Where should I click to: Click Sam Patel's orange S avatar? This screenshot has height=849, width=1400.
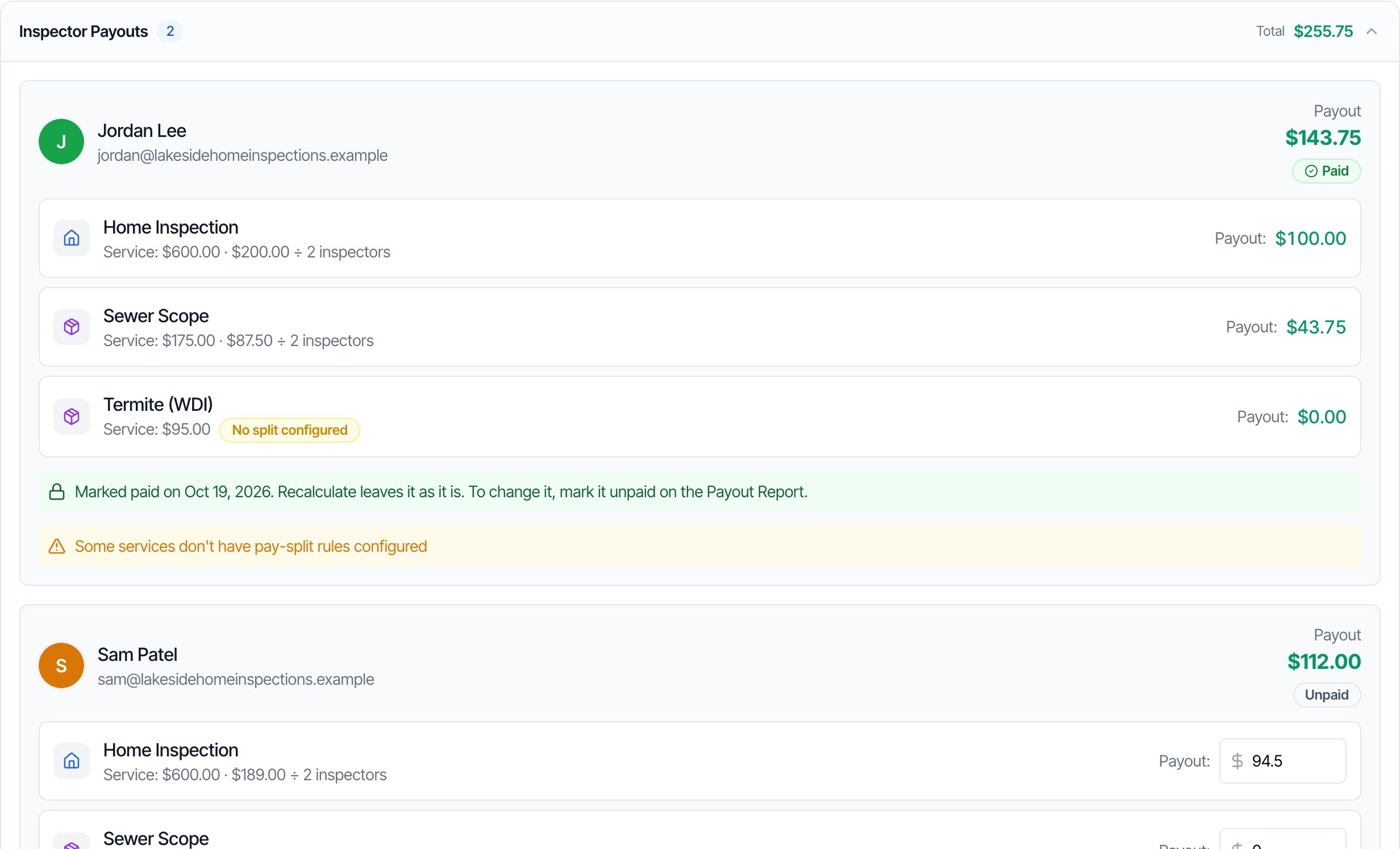[61, 665]
